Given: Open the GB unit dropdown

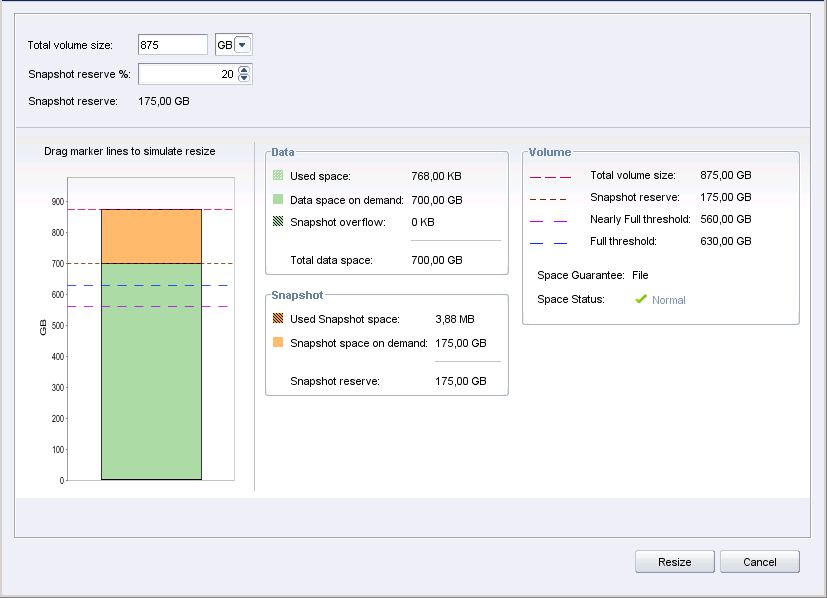Looking at the screenshot, I should click(243, 45).
